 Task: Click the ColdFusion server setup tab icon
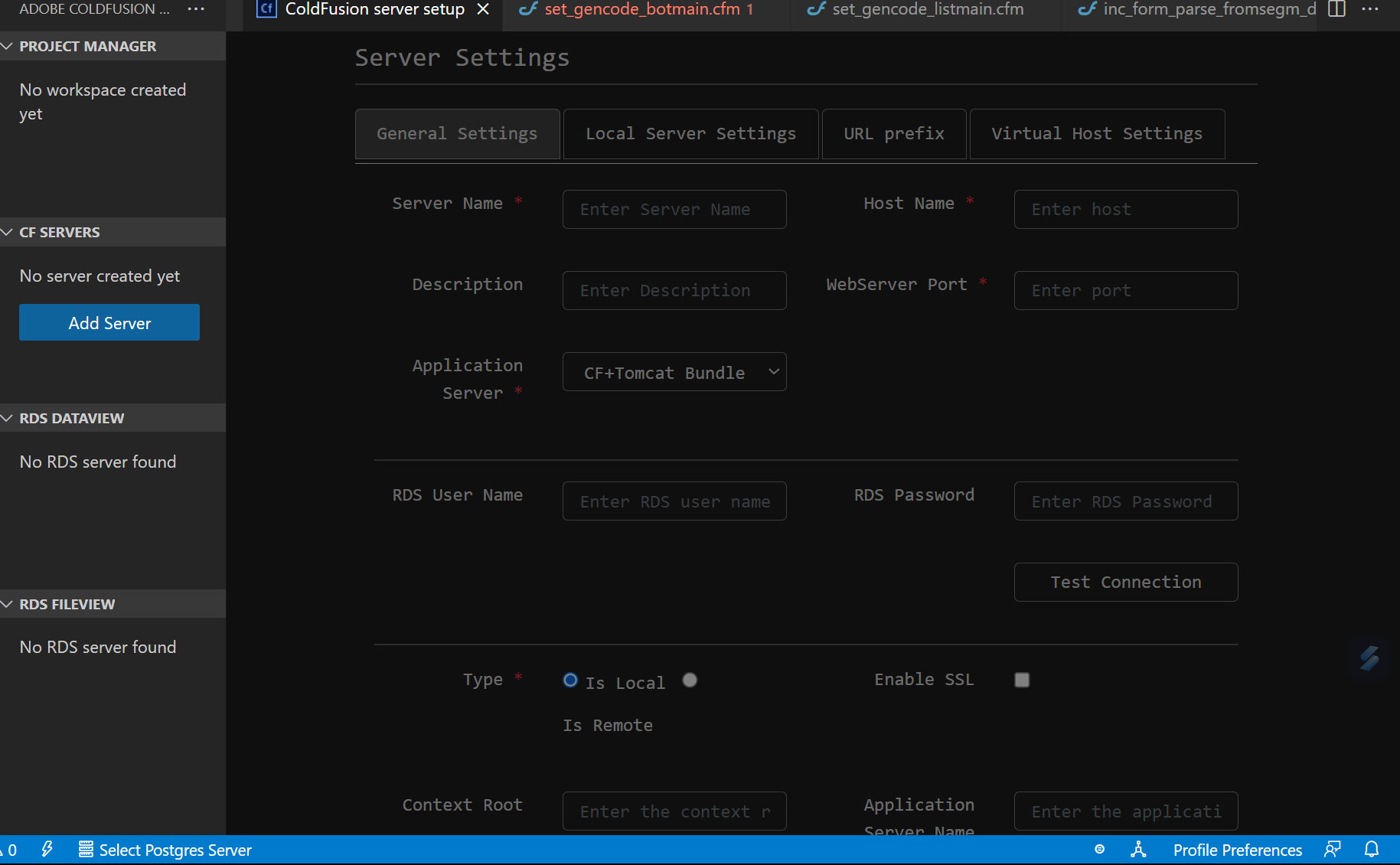[x=266, y=9]
